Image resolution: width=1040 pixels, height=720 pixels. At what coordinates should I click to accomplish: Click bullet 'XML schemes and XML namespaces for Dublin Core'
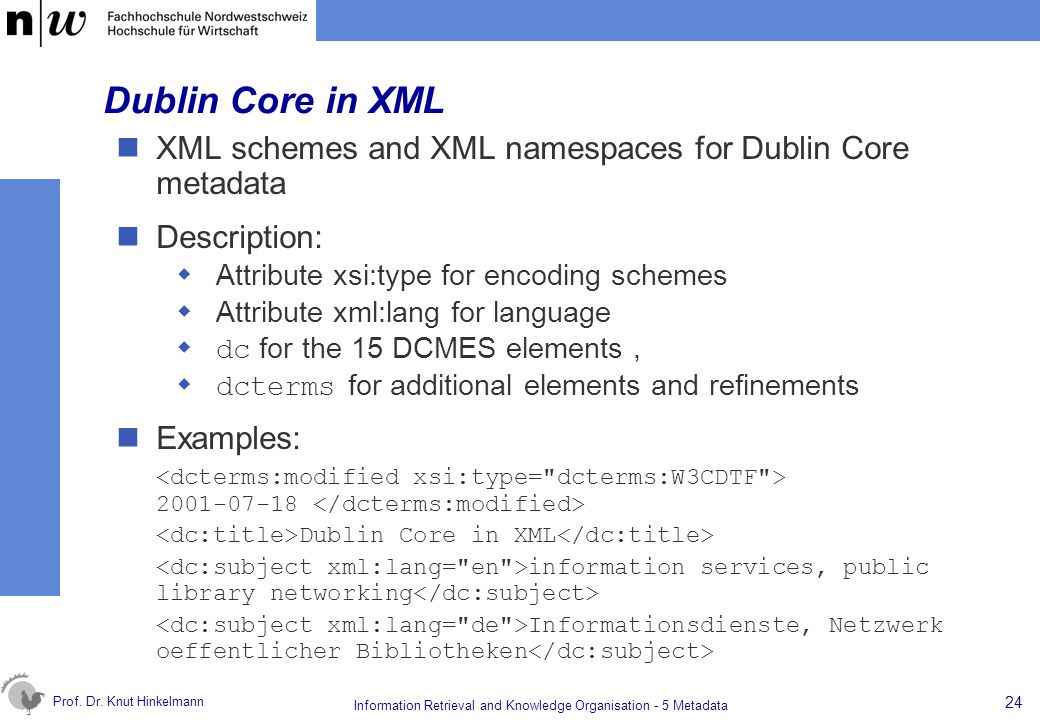[532, 148]
